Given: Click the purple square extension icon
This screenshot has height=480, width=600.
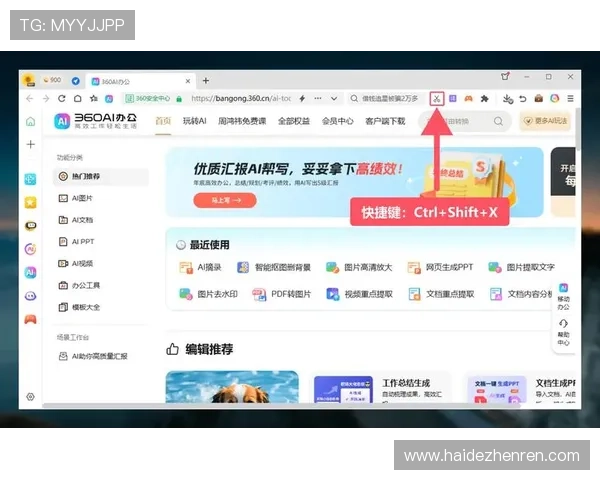Looking at the screenshot, I should pyautogui.click(x=453, y=99).
